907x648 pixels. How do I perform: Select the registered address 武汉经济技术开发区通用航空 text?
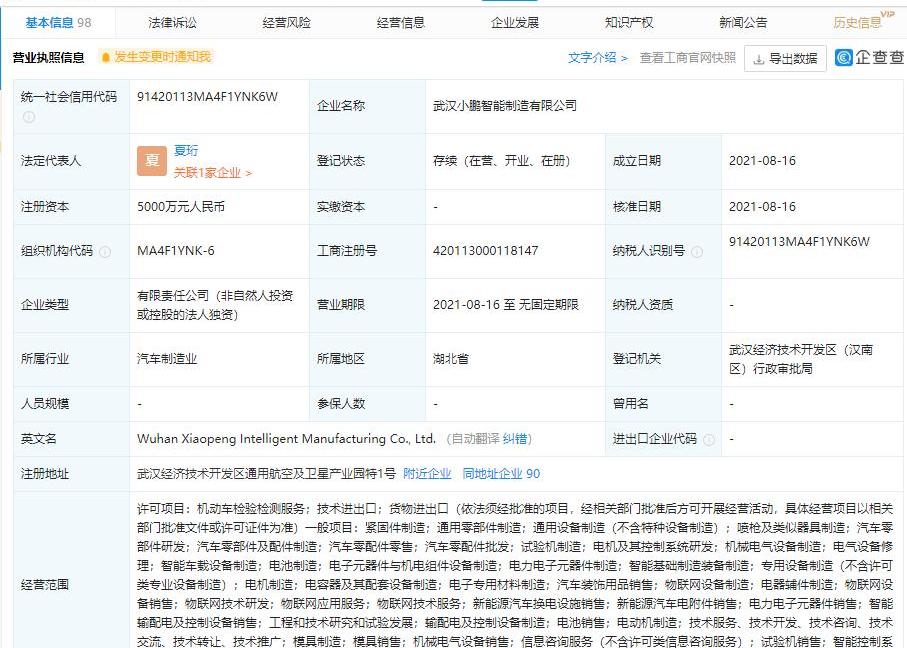[266, 474]
